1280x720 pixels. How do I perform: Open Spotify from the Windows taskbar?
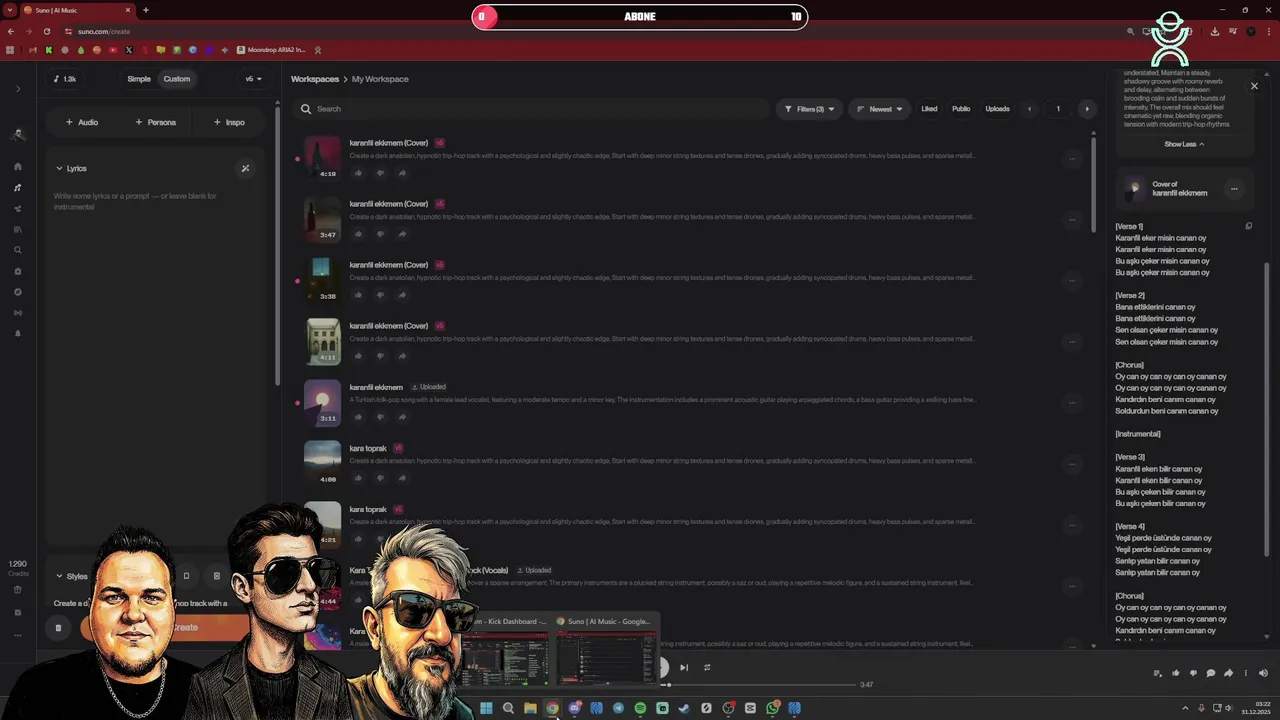point(640,708)
